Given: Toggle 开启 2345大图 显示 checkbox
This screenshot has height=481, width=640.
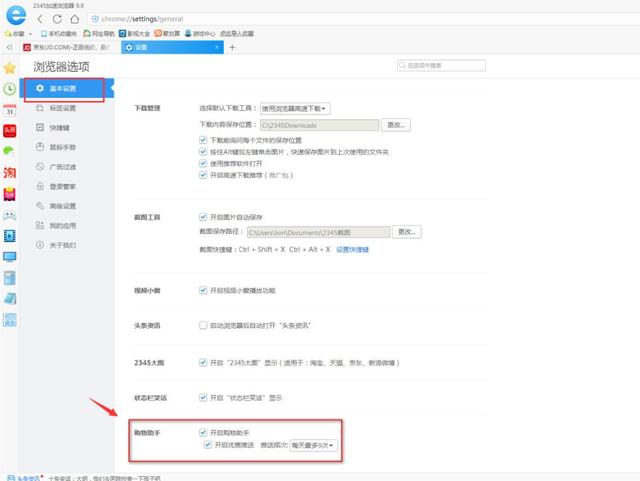Looking at the screenshot, I should [203, 362].
